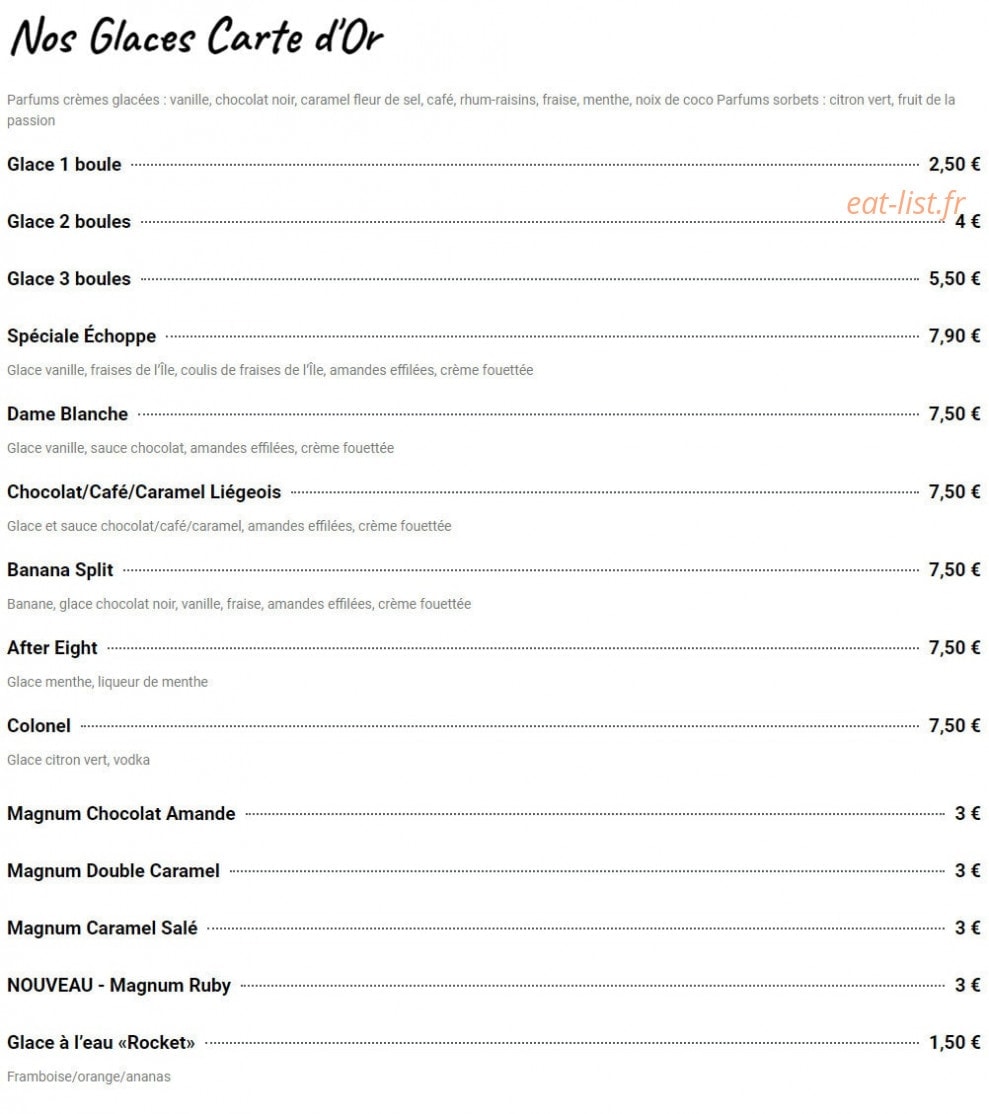Select NOUVEAU - Magnum Ruby entry

(x=119, y=985)
